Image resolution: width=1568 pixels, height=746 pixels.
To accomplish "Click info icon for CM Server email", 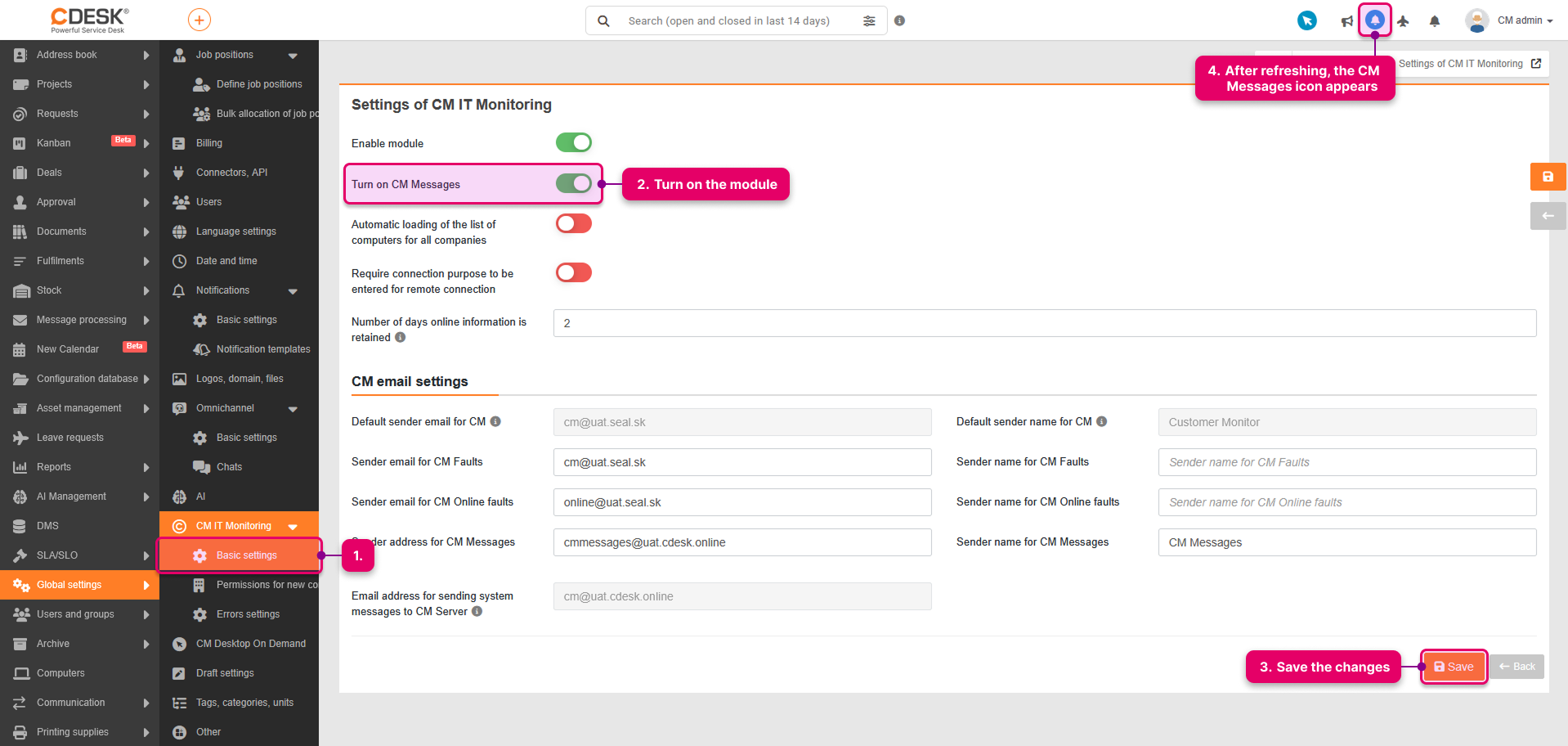I will [x=477, y=611].
